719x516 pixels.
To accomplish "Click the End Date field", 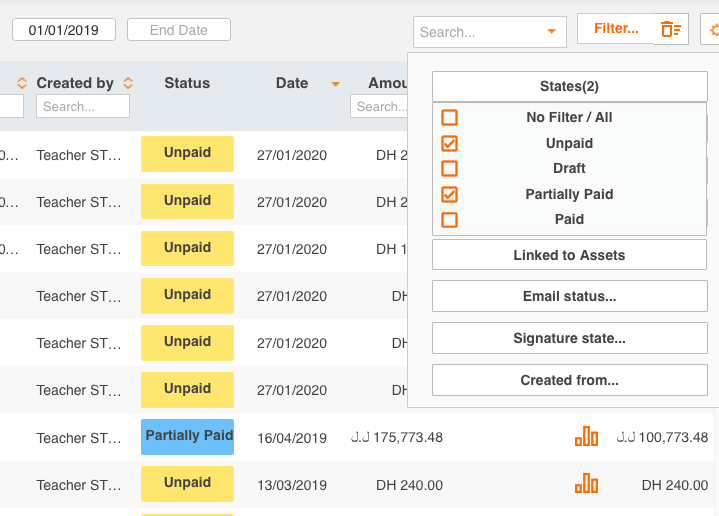I will (x=179, y=30).
